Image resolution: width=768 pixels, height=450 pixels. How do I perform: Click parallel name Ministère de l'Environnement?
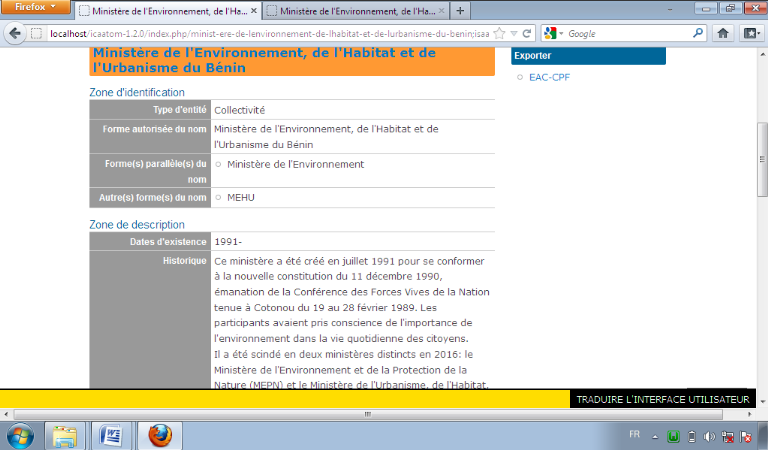point(295,165)
